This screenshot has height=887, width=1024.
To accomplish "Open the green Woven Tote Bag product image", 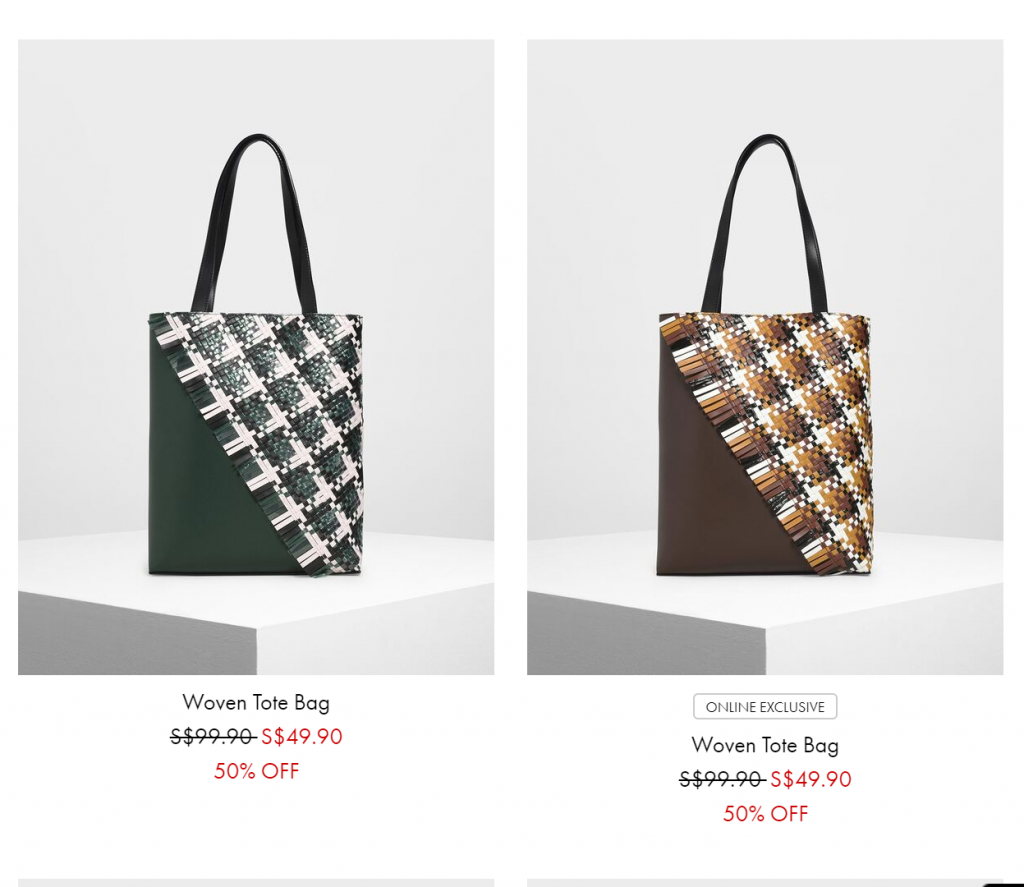I will (x=256, y=357).
